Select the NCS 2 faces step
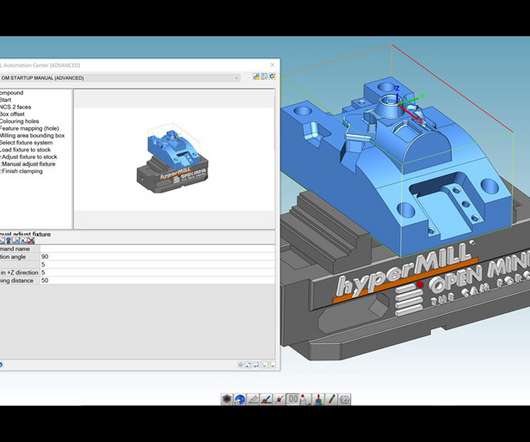The image size is (530, 442). 16,107
